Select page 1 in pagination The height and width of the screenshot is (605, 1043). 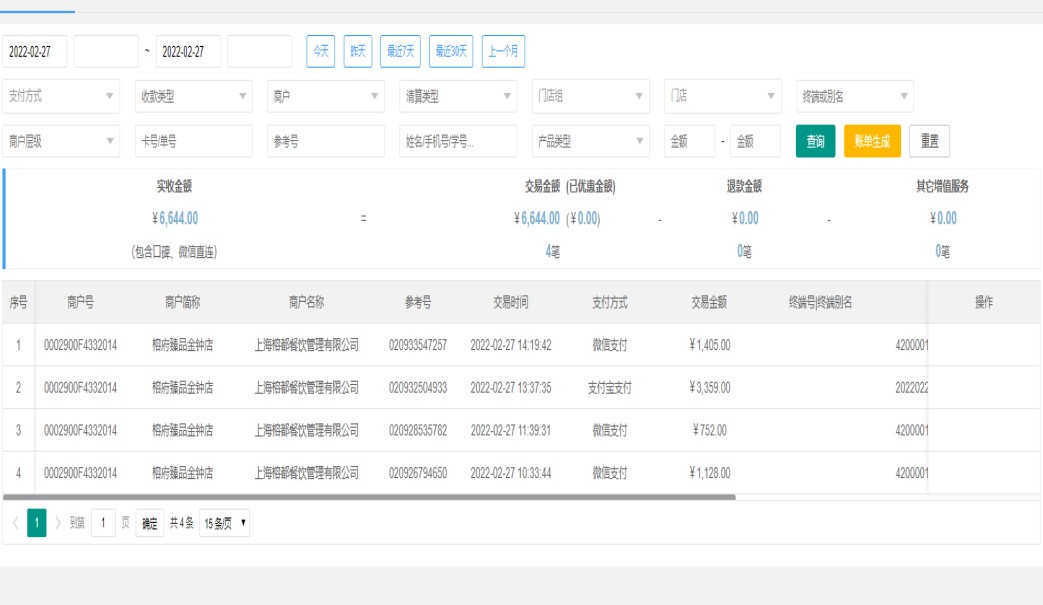36,523
